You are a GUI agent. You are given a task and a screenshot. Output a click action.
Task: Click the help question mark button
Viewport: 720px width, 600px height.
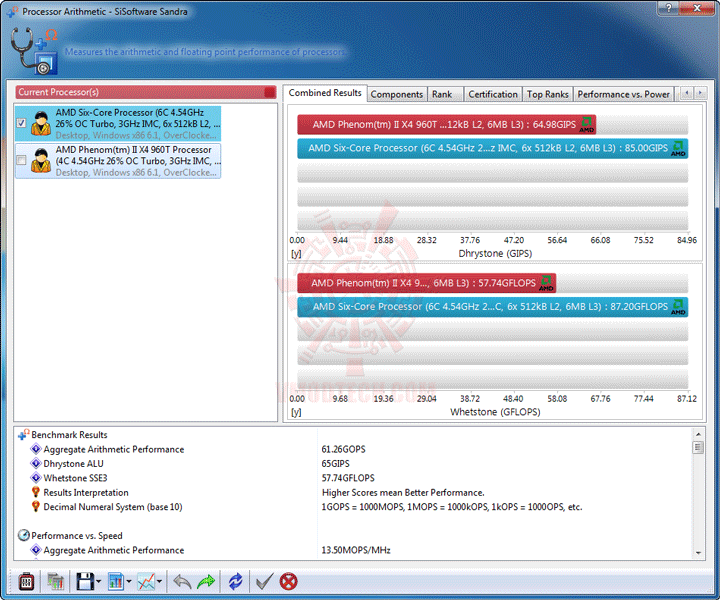click(669, 8)
